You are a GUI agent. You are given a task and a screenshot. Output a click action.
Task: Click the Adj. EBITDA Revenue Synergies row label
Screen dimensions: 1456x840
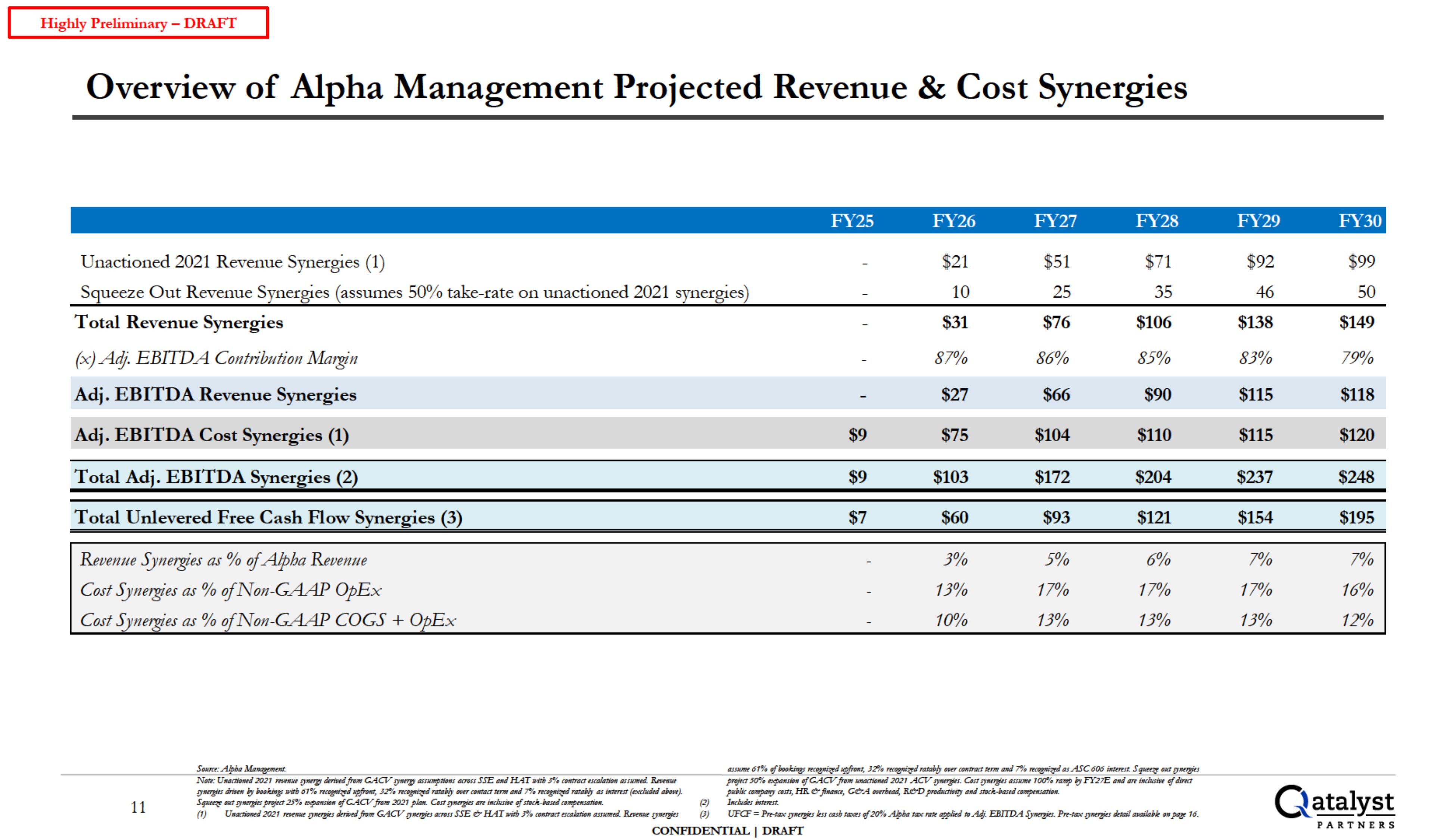point(216,395)
